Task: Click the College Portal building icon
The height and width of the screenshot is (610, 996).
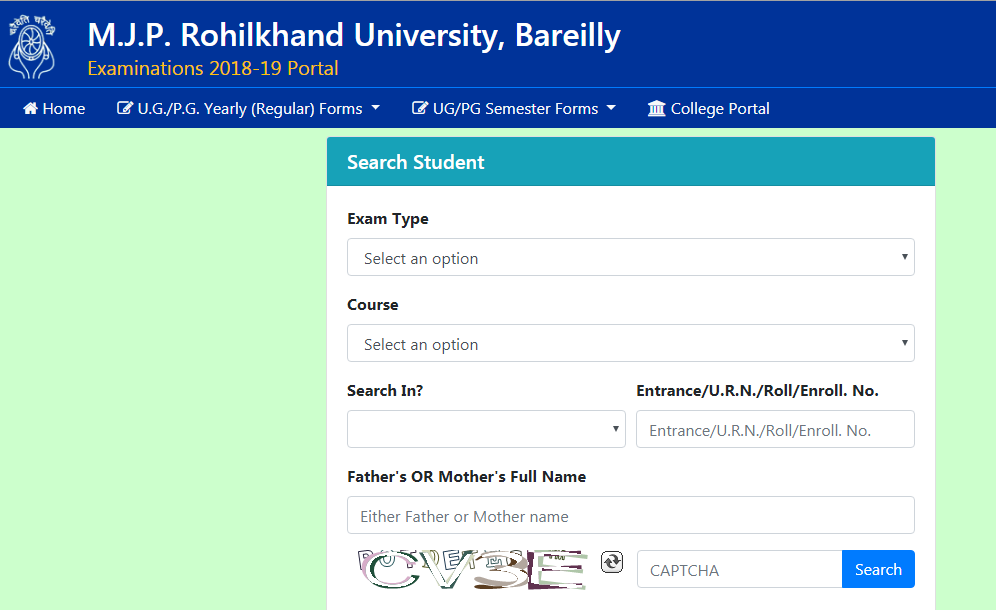Action: pos(656,109)
